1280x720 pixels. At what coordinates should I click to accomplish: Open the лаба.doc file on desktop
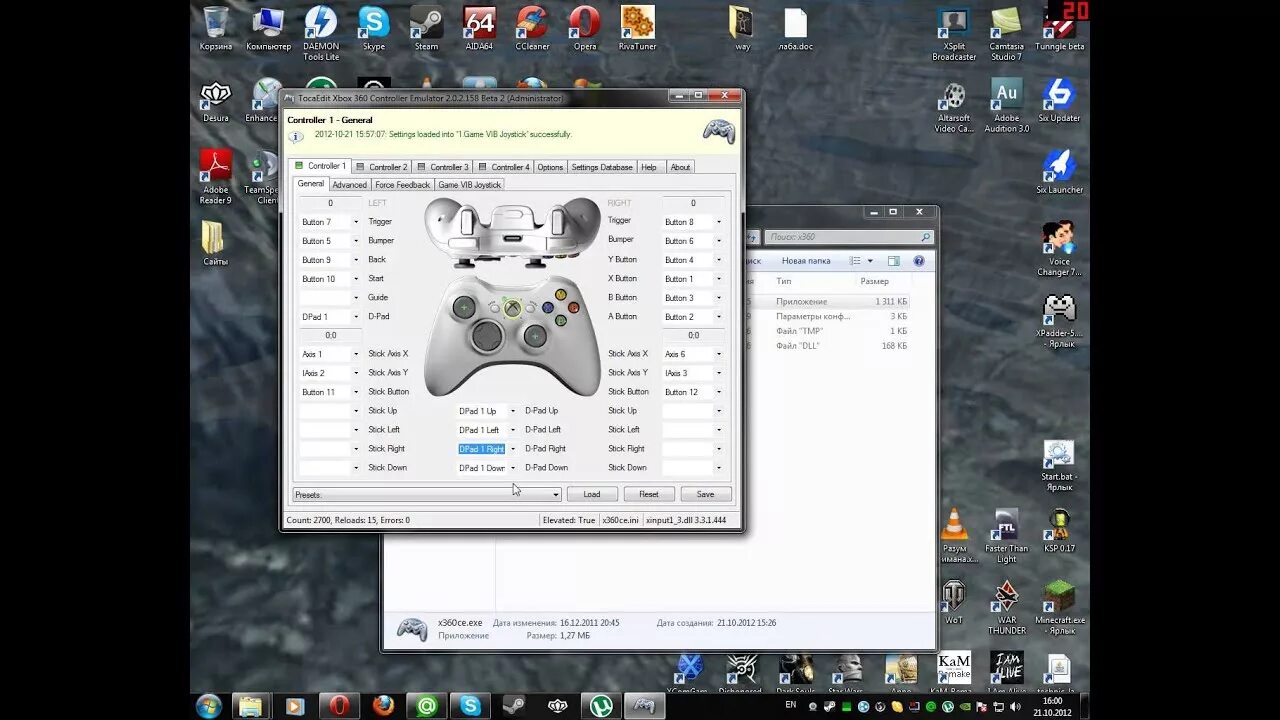tap(795, 27)
